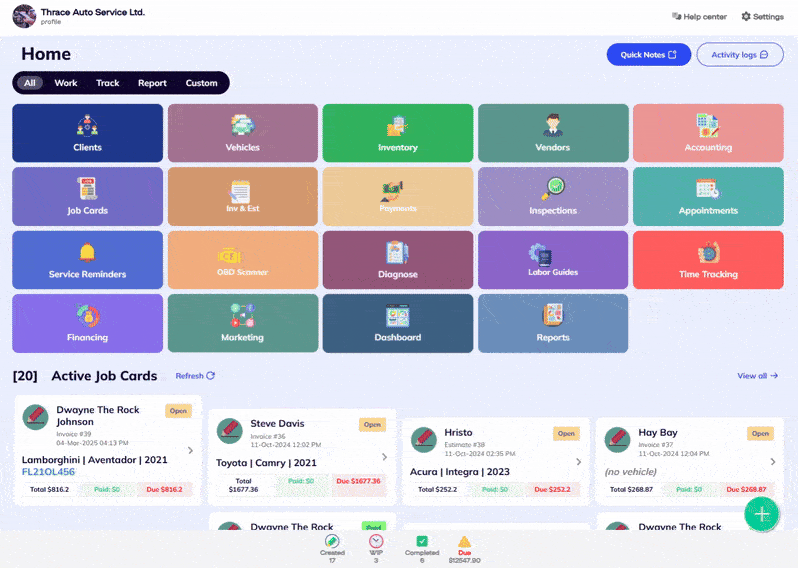798x568 pixels.
Task: Open the Diagnose tile
Action: click(398, 260)
